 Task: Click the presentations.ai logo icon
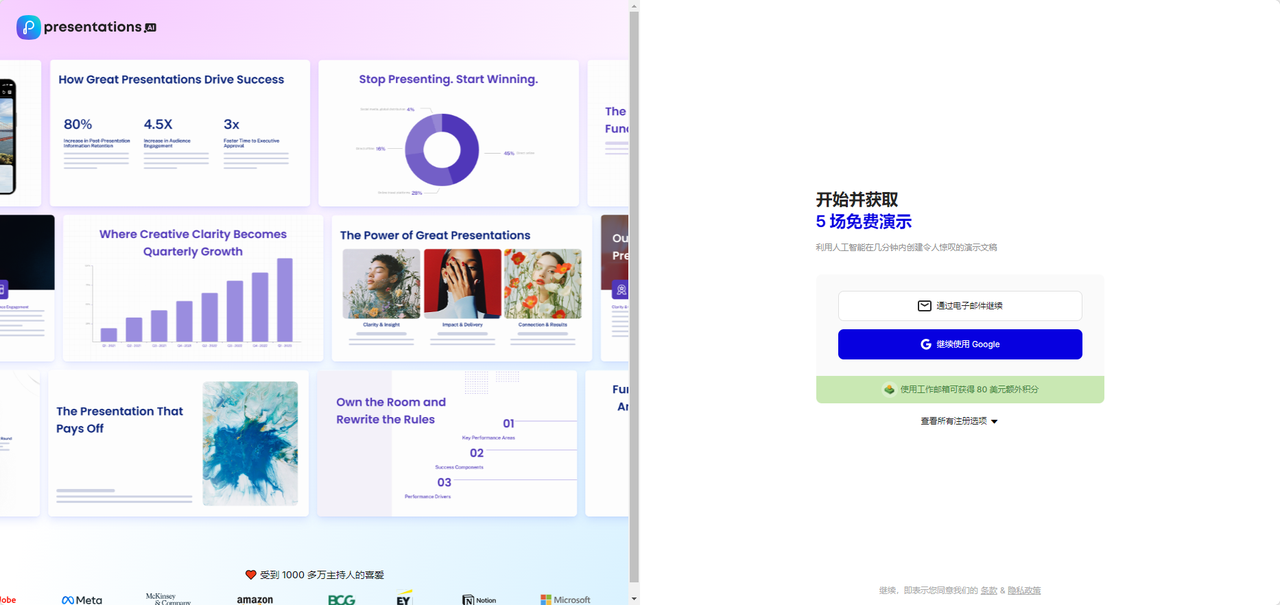[29, 27]
